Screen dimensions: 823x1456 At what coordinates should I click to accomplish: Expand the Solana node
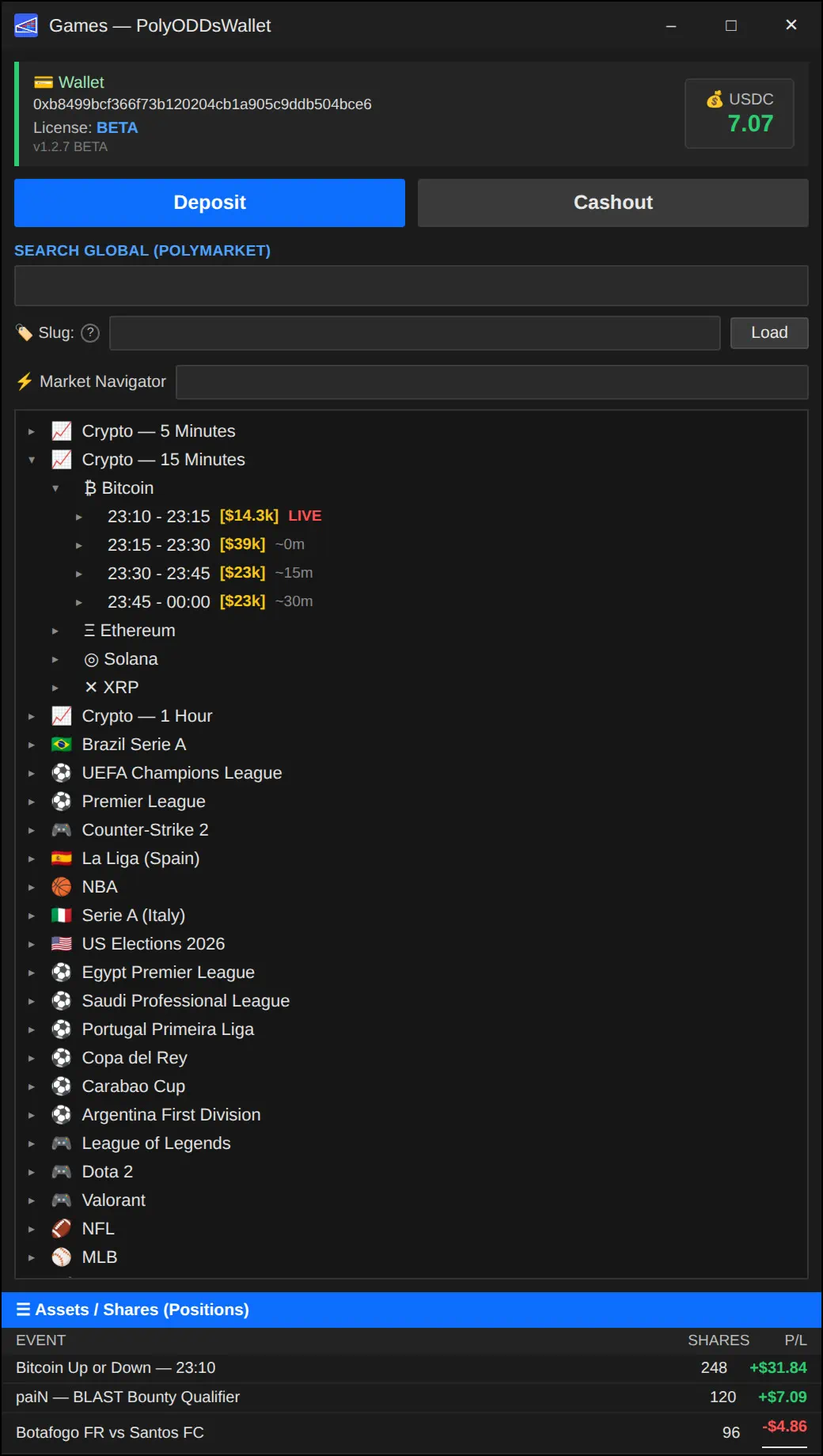pyautogui.click(x=55, y=659)
